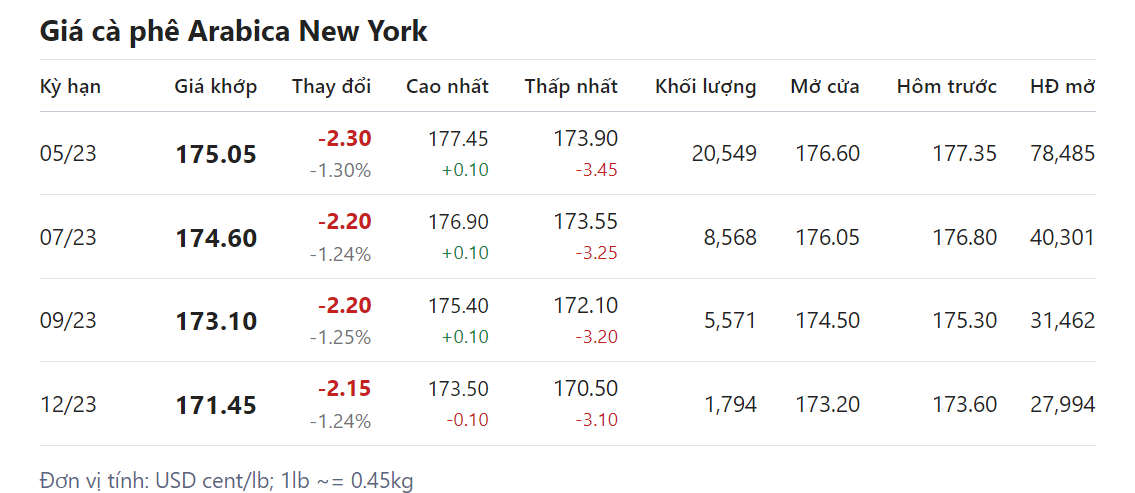This screenshot has height=493, width=1135.
Task: Select the 05/23 contract term
Action: click(69, 154)
